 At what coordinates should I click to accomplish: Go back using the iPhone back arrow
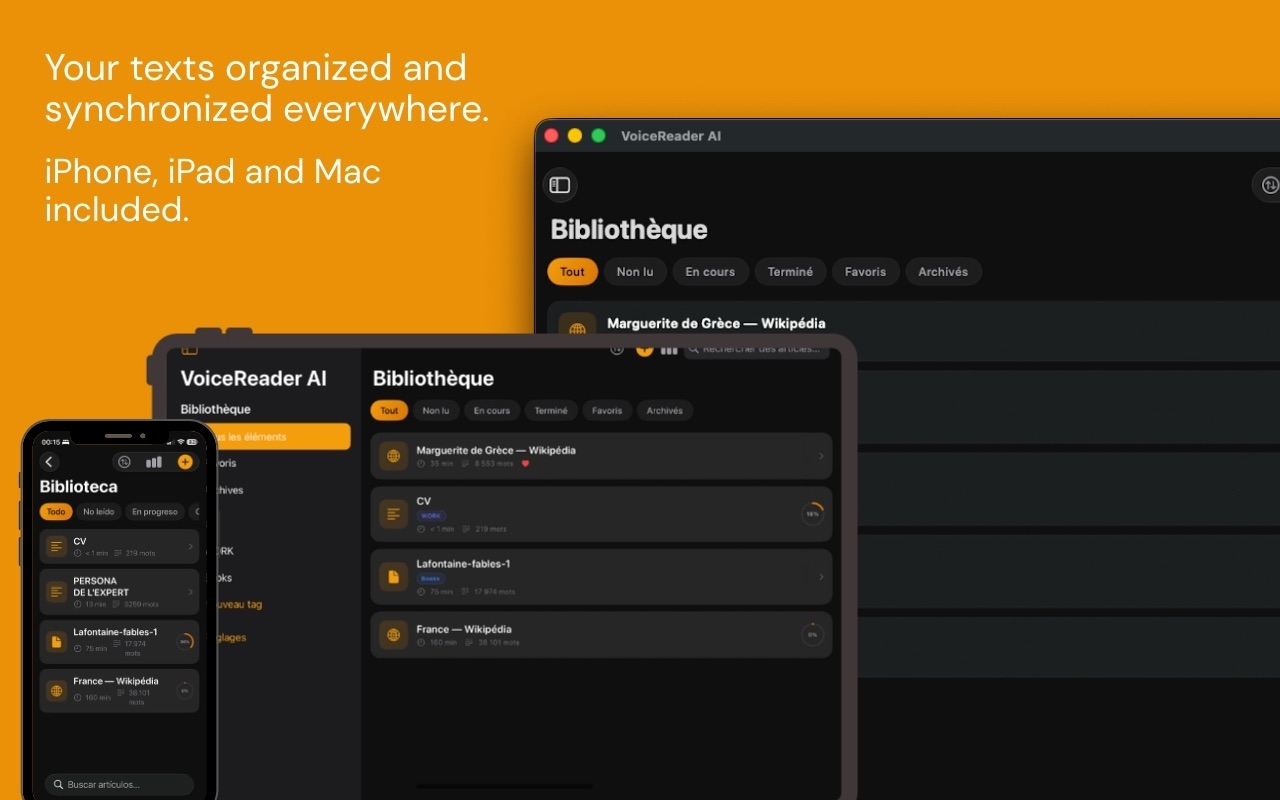pos(50,462)
